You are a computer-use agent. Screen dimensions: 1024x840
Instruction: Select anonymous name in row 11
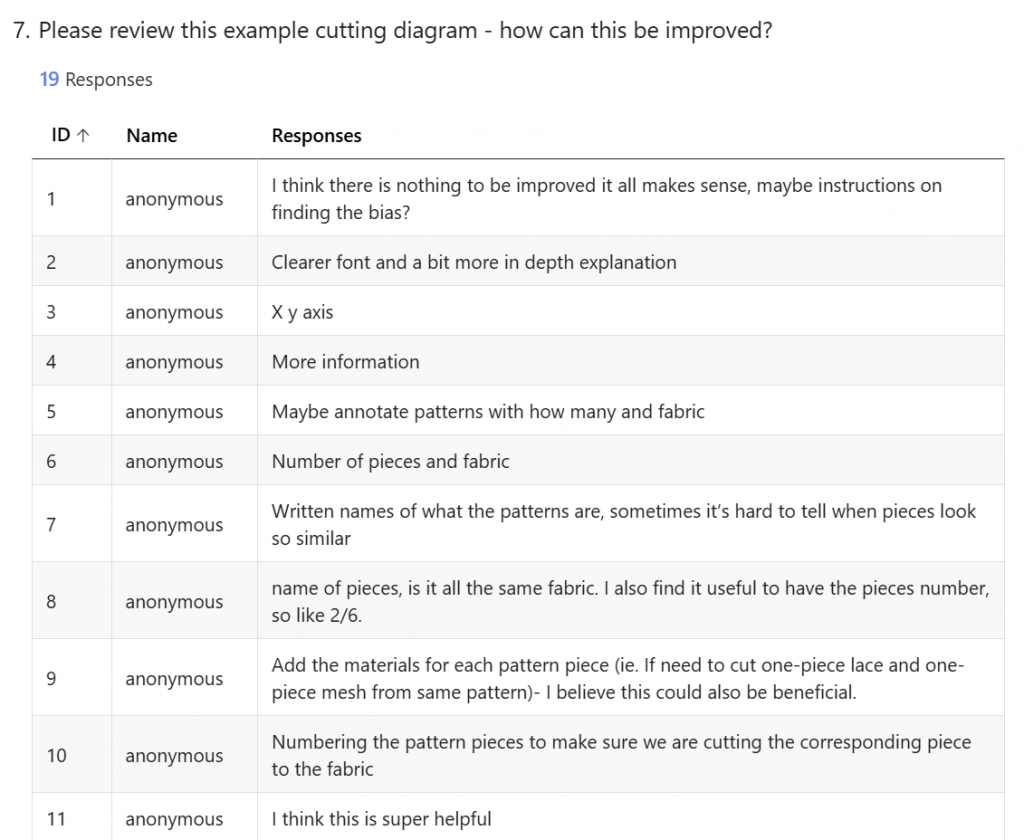(174, 819)
